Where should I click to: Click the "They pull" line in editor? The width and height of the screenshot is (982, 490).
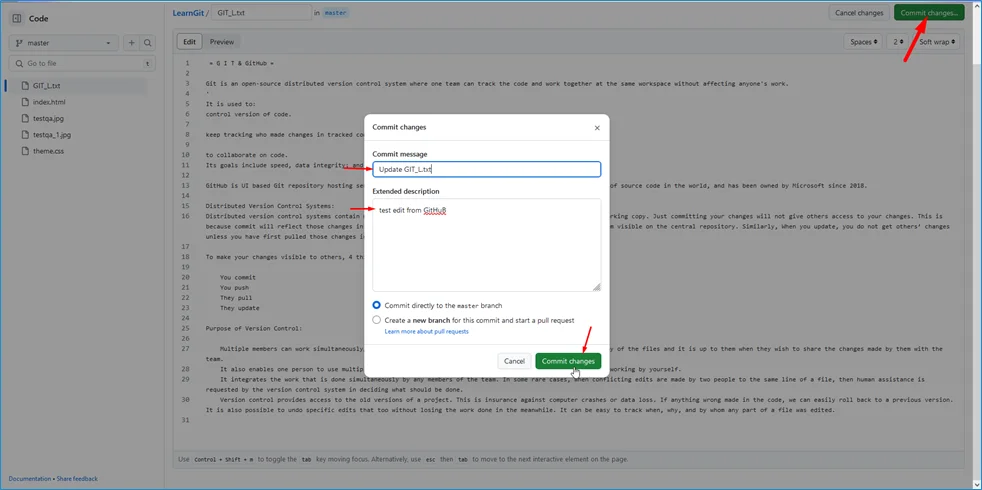(236, 298)
